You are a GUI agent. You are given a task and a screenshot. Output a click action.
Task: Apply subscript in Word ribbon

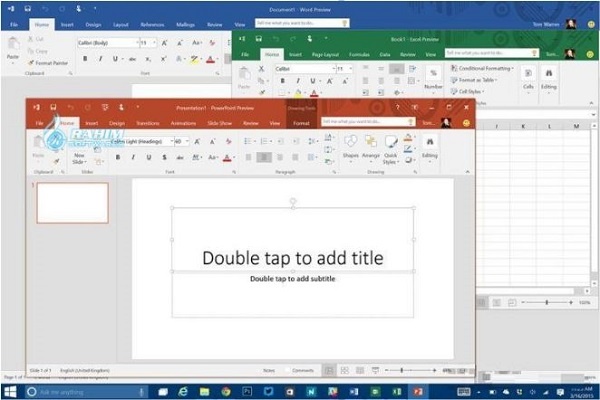pos(148,59)
